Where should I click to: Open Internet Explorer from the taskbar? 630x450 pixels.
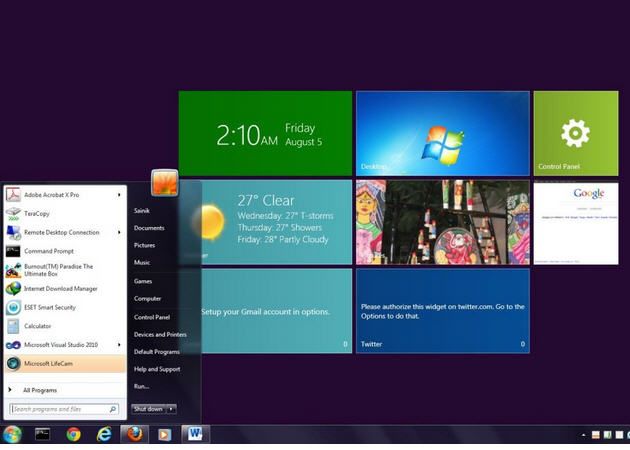(x=104, y=434)
